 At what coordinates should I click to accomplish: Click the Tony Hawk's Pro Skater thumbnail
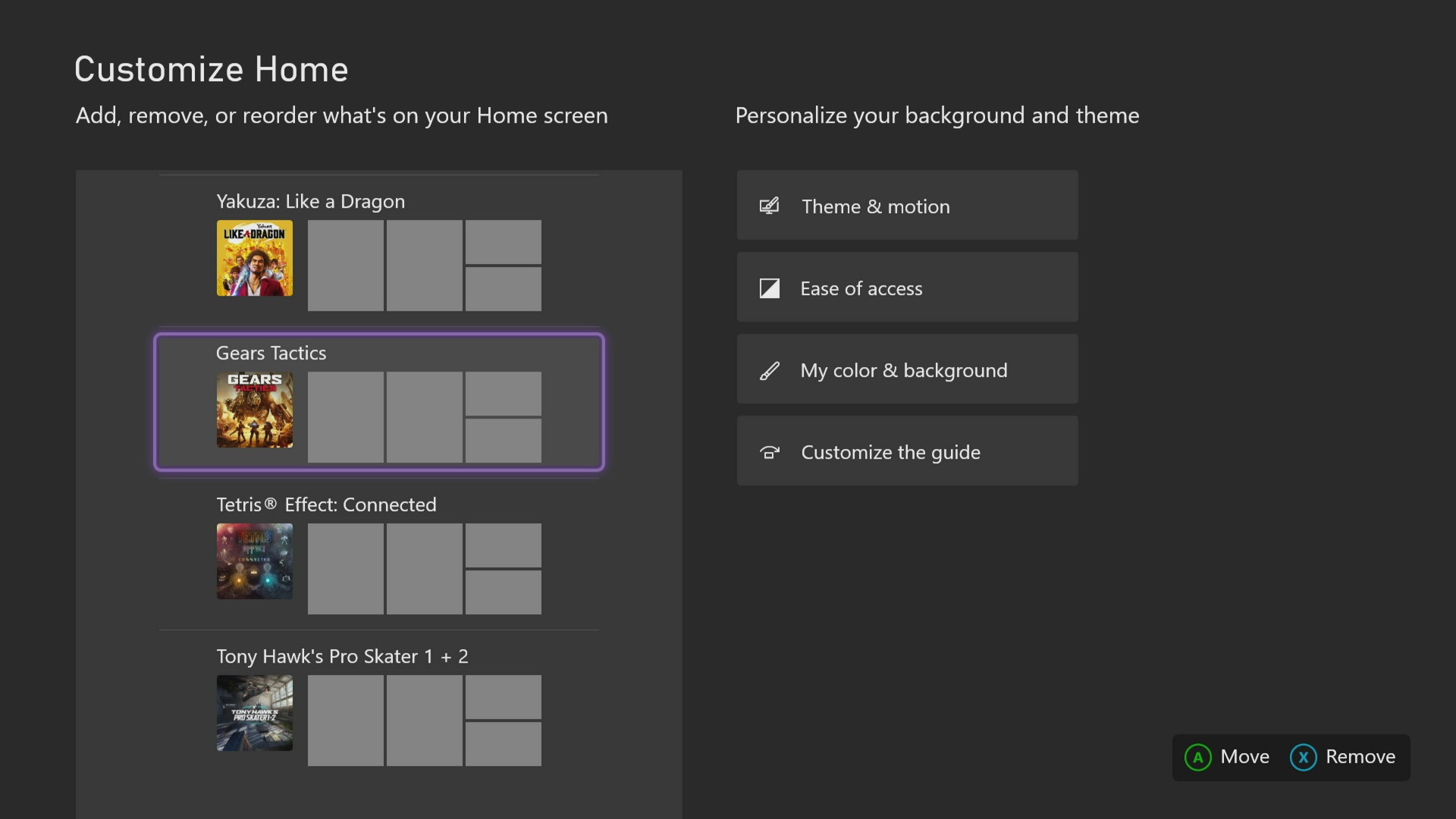(254, 713)
